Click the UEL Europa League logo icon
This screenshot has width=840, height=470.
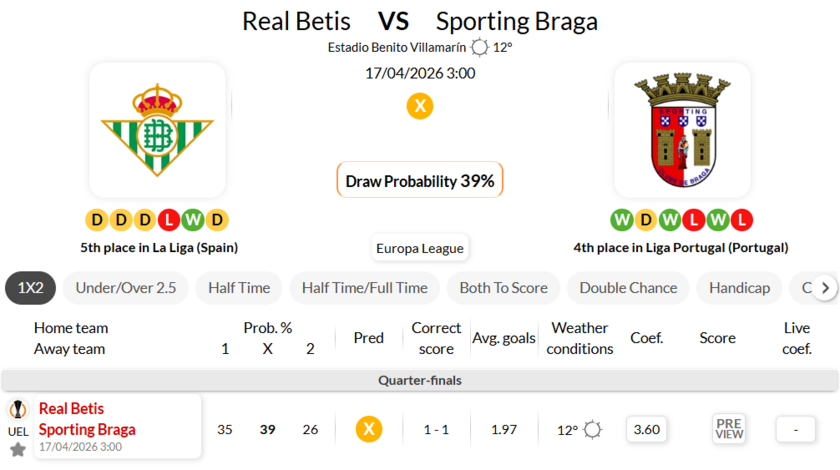(18, 410)
